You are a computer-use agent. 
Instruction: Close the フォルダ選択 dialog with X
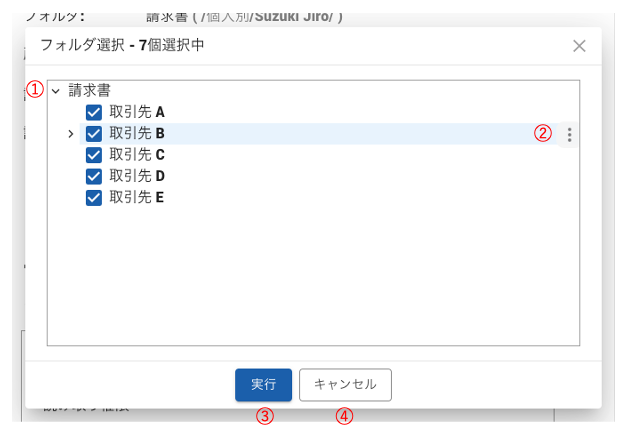point(579,45)
